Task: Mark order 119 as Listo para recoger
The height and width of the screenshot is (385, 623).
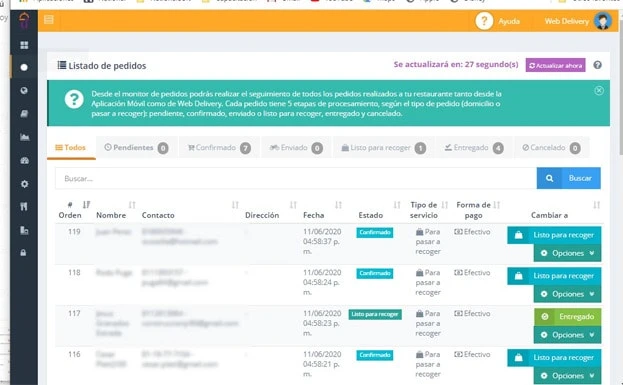Action: pyautogui.click(x=554, y=235)
